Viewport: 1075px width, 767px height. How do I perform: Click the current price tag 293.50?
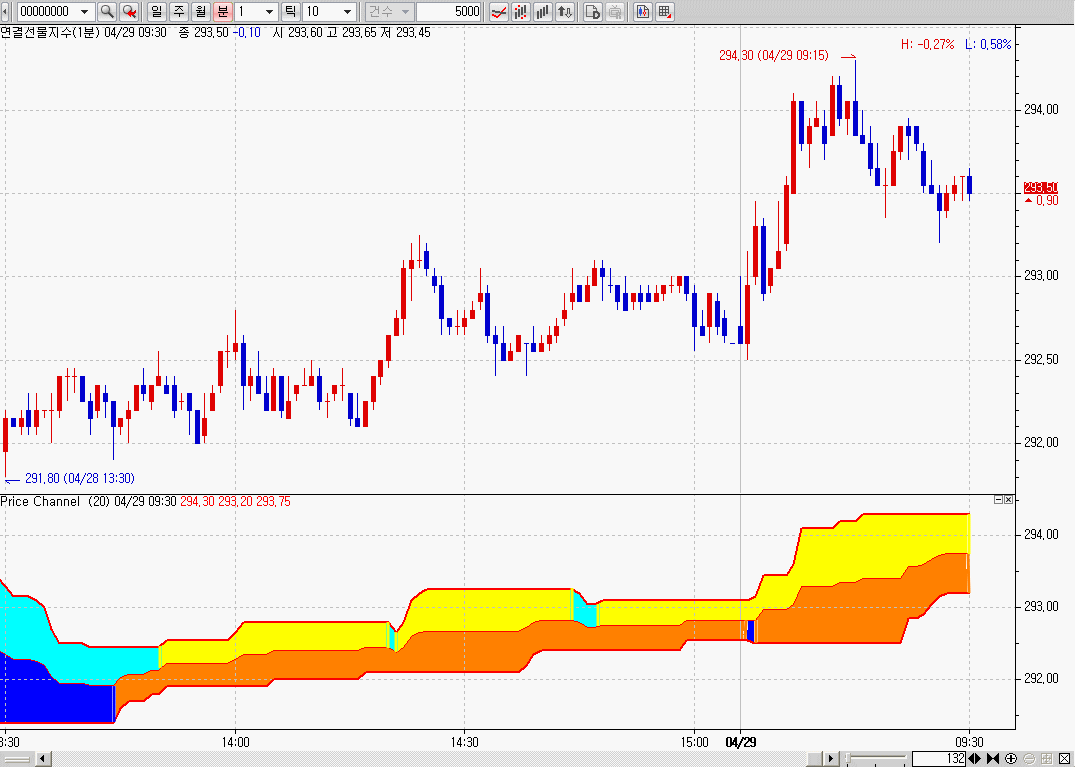[x=1040, y=187]
